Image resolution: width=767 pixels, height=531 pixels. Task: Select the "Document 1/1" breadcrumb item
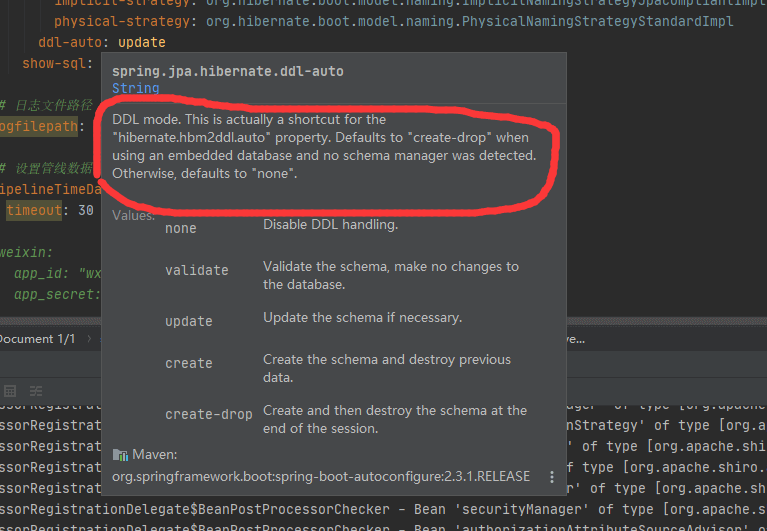point(38,339)
